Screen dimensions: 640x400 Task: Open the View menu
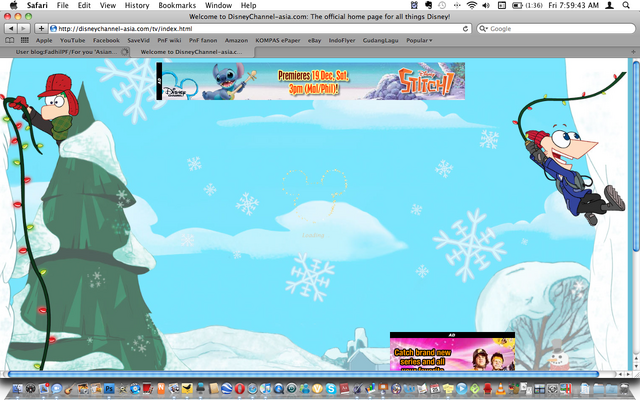pyautogui.click(x=108, y=5)
